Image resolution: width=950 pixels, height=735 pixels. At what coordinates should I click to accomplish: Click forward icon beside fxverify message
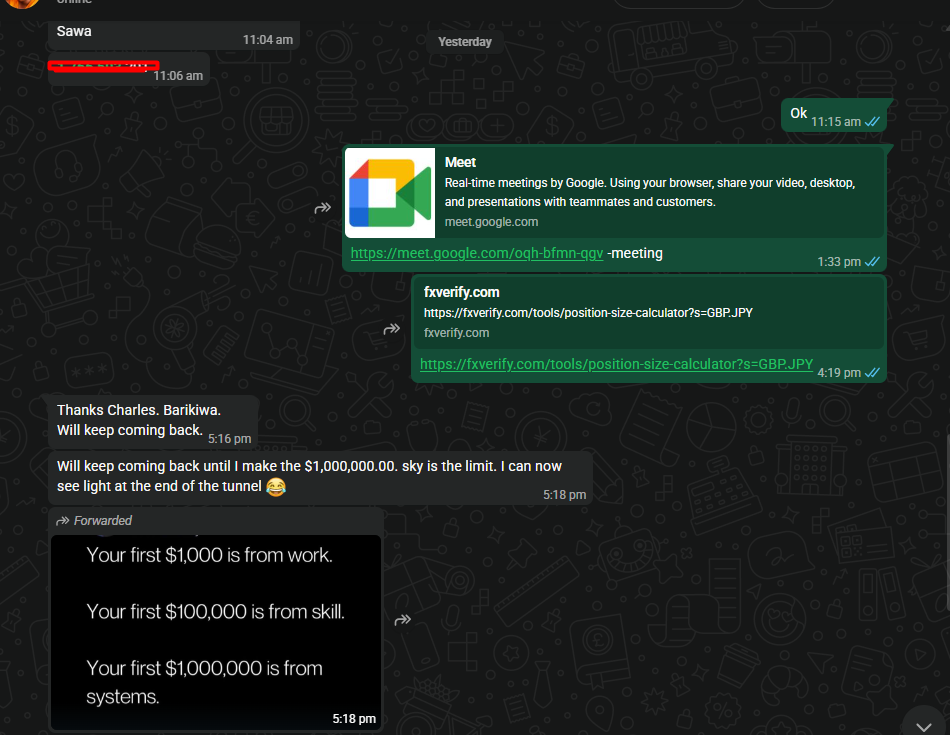tap(391, 329)
